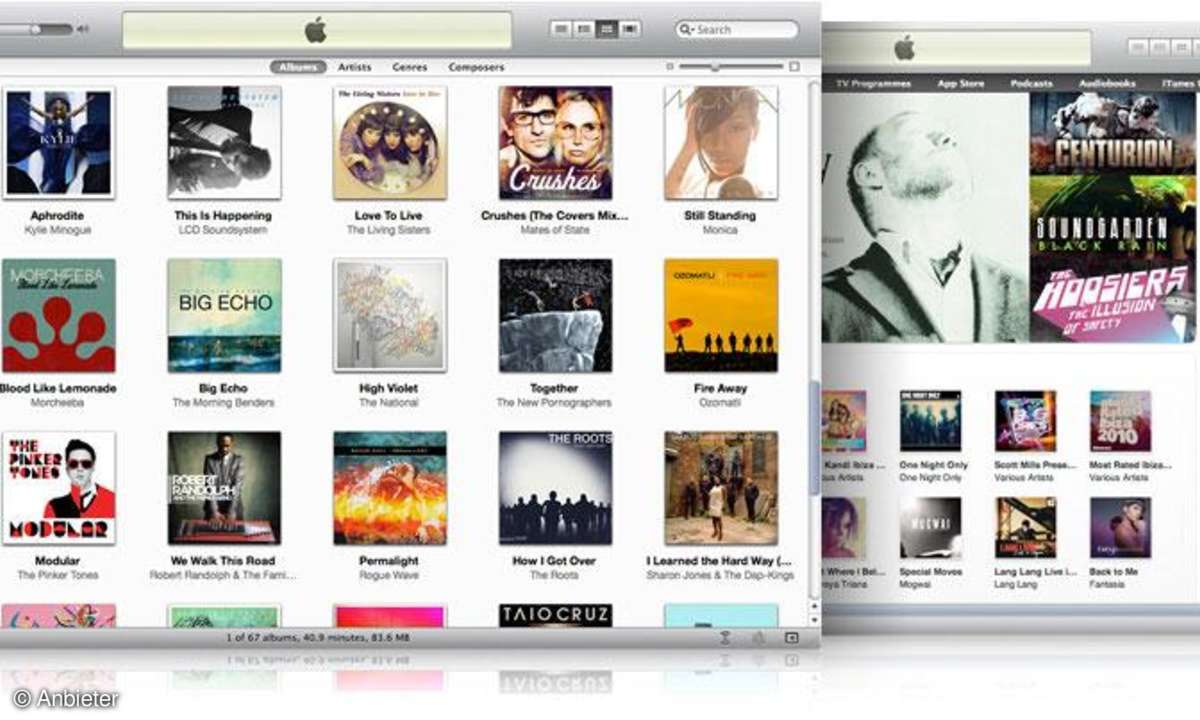Viewport: 1200px width, 720px height.
Task: Click the Taio Cruz album cover
Action: pyautogui.click(x=555, y=615)
